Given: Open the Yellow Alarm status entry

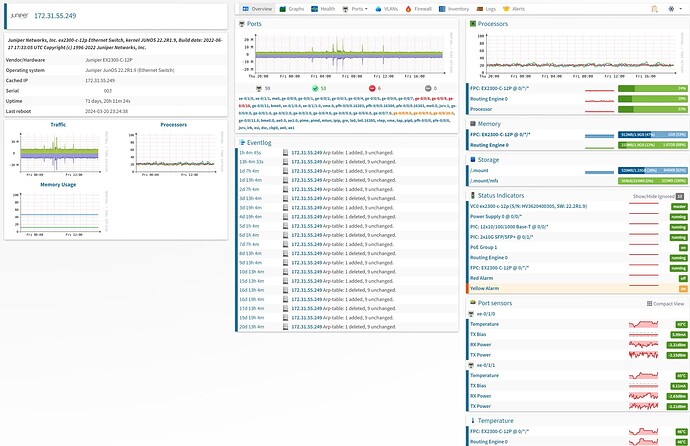Looking at the screenshot, I should [x=484, y=289].
